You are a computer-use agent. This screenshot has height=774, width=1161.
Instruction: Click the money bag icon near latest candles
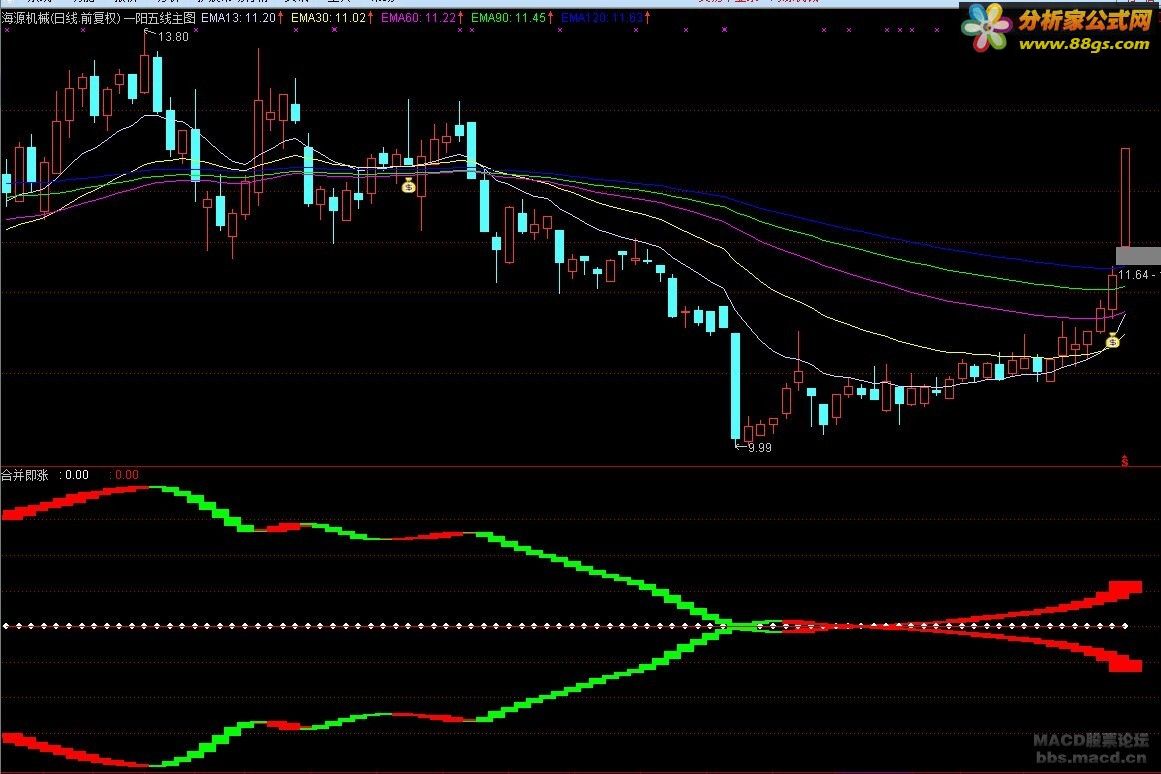pos(1112,341)
